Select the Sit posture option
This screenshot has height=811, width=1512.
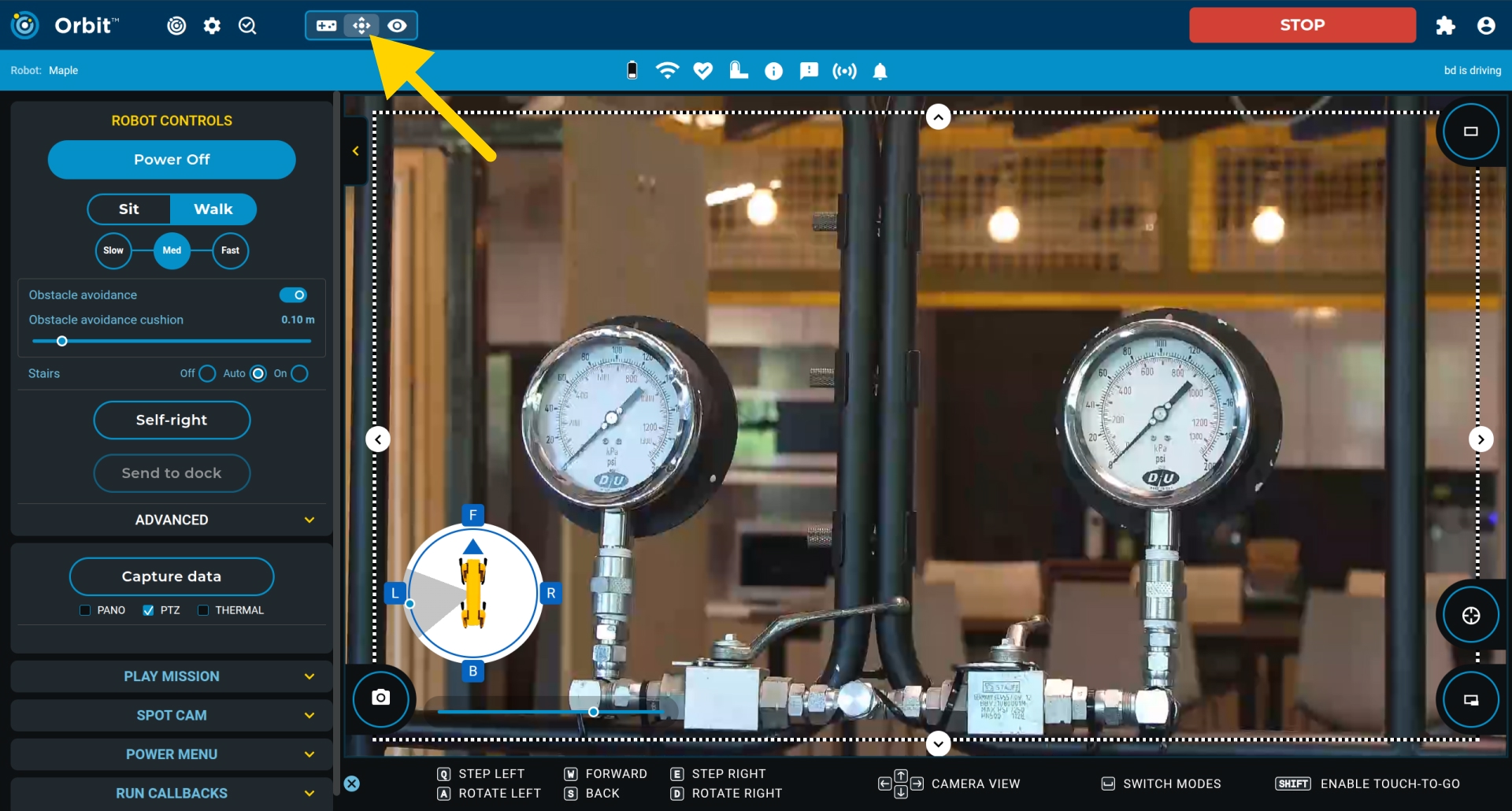pos(129,209)
